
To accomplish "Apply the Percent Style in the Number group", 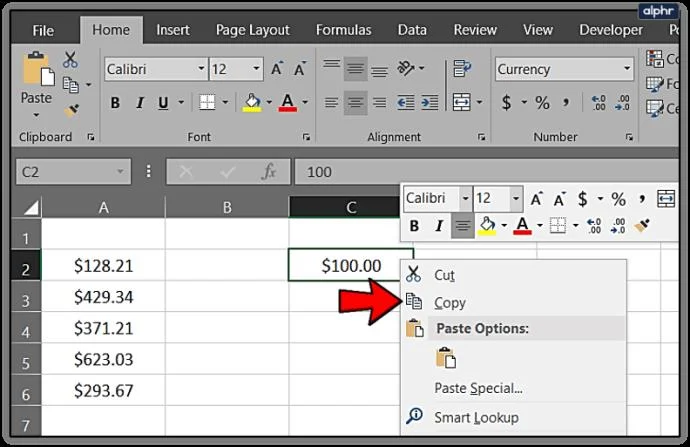I will (542, 103).
